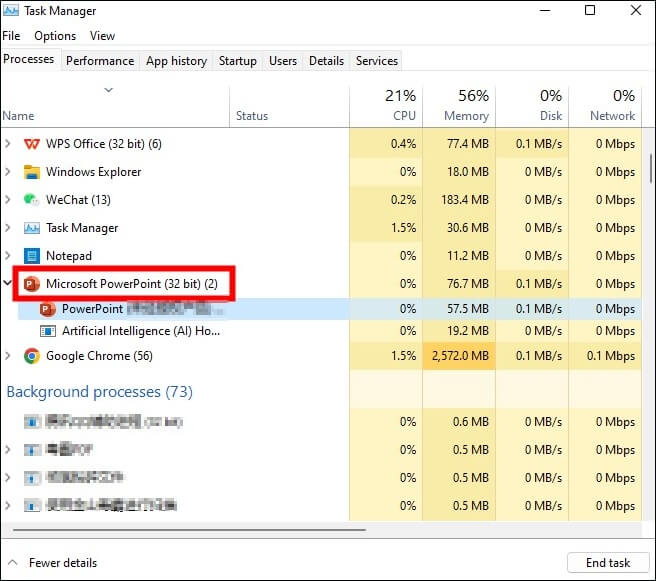This screenshot has width=656, height=581.
Task: Switch to the Users tab
Action: pyautogui.click(x=283, y=61)
